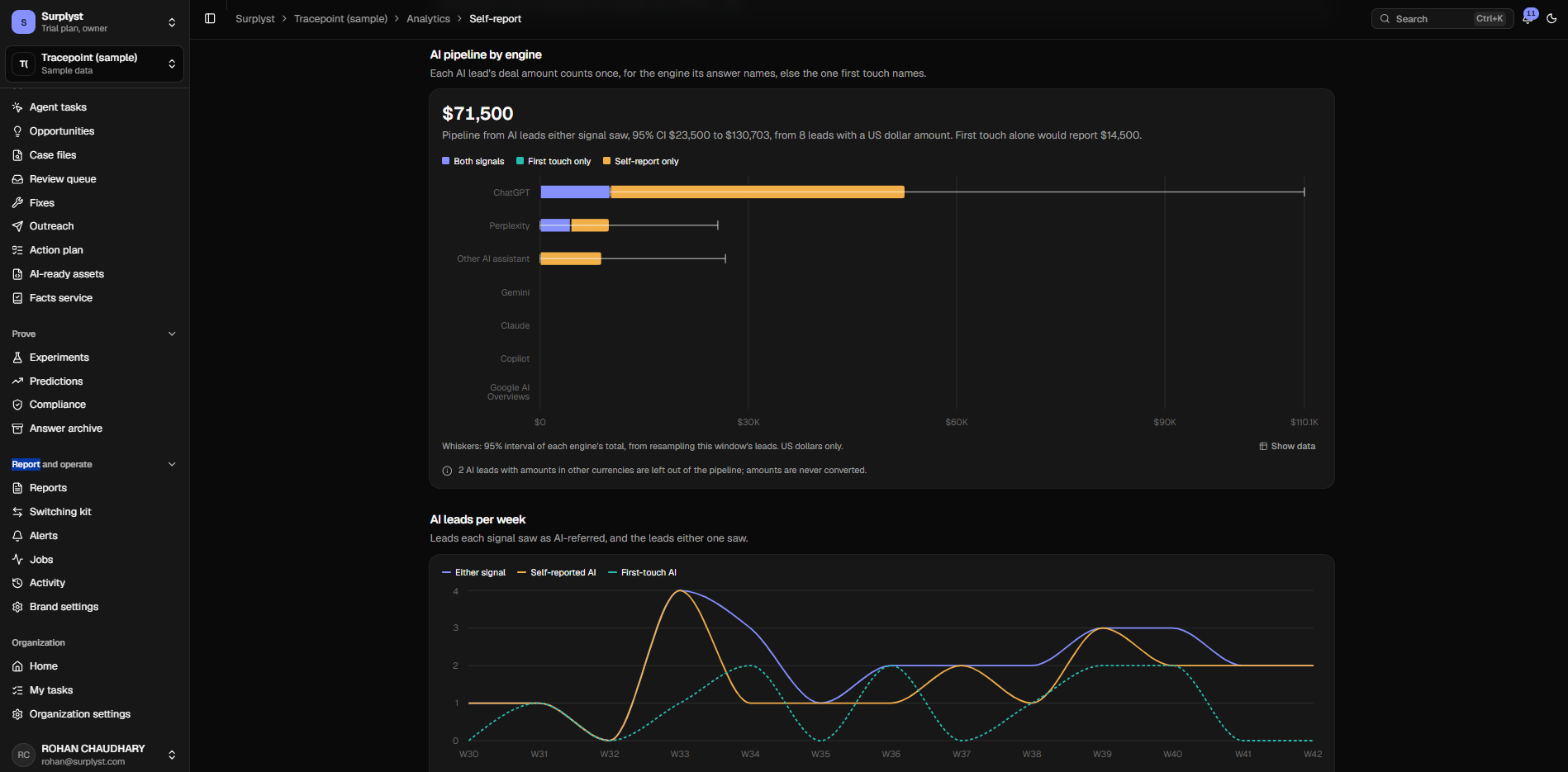Viewport: 1568px width, 772px height.
Task: Click the Switching kit arrows icon
Action: (17, 512)
